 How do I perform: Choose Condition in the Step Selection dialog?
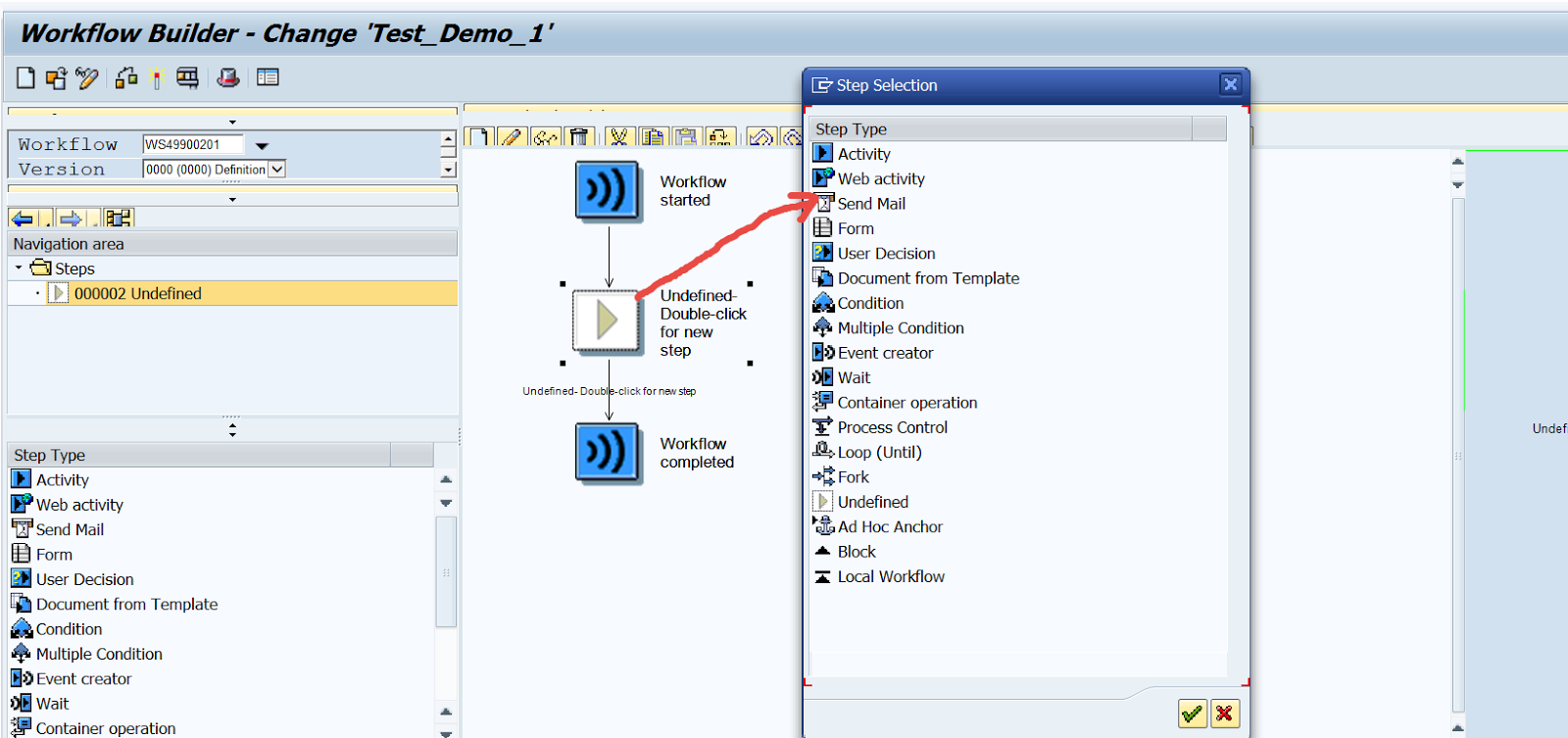[x=870, y=303]
